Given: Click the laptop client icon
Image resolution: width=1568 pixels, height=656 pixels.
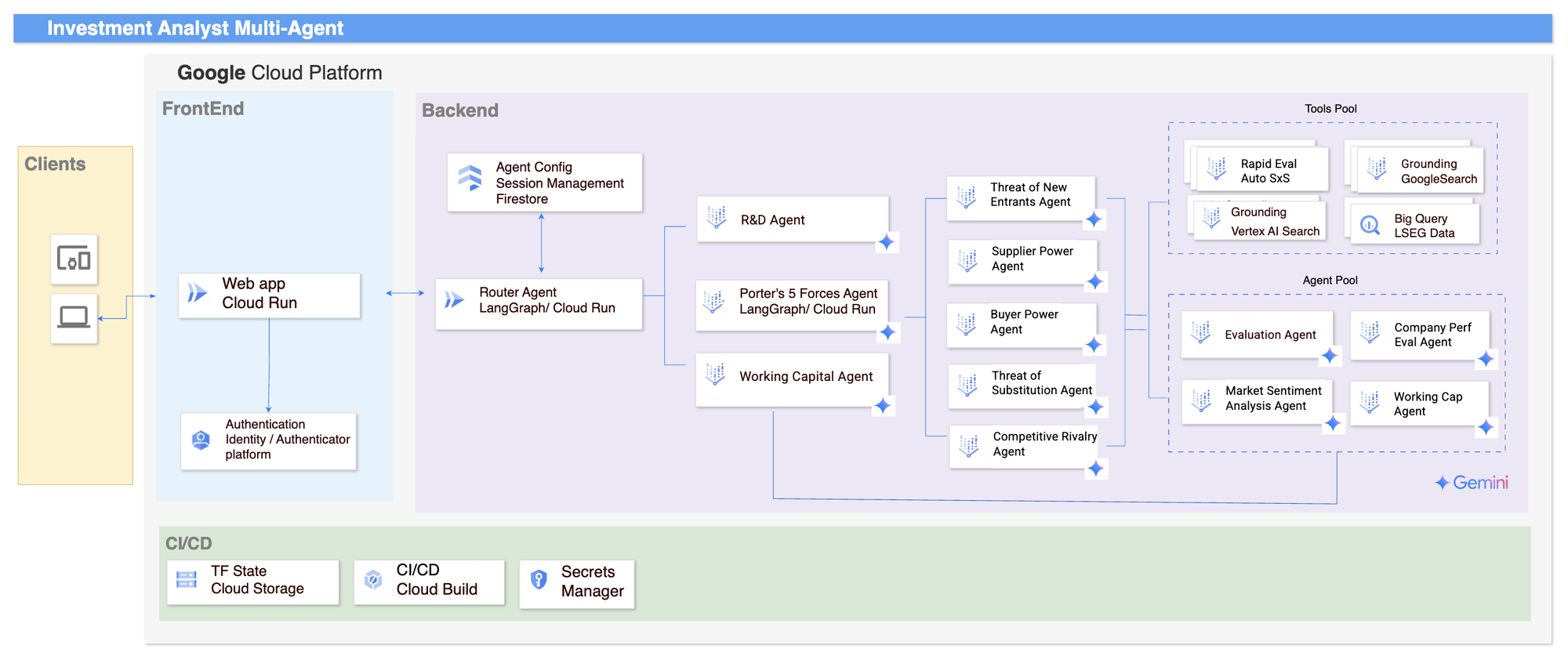Looking at the screenshot, I should (x=74, y=317).
